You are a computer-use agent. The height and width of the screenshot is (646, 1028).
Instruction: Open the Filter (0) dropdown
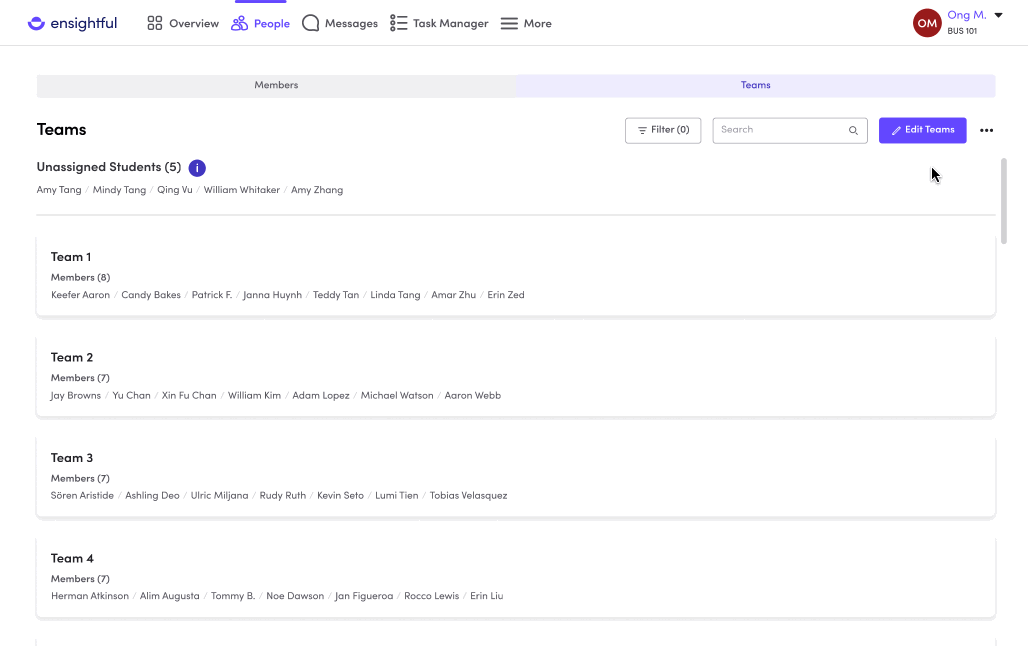pyautogui.click(x=663, y=130)
